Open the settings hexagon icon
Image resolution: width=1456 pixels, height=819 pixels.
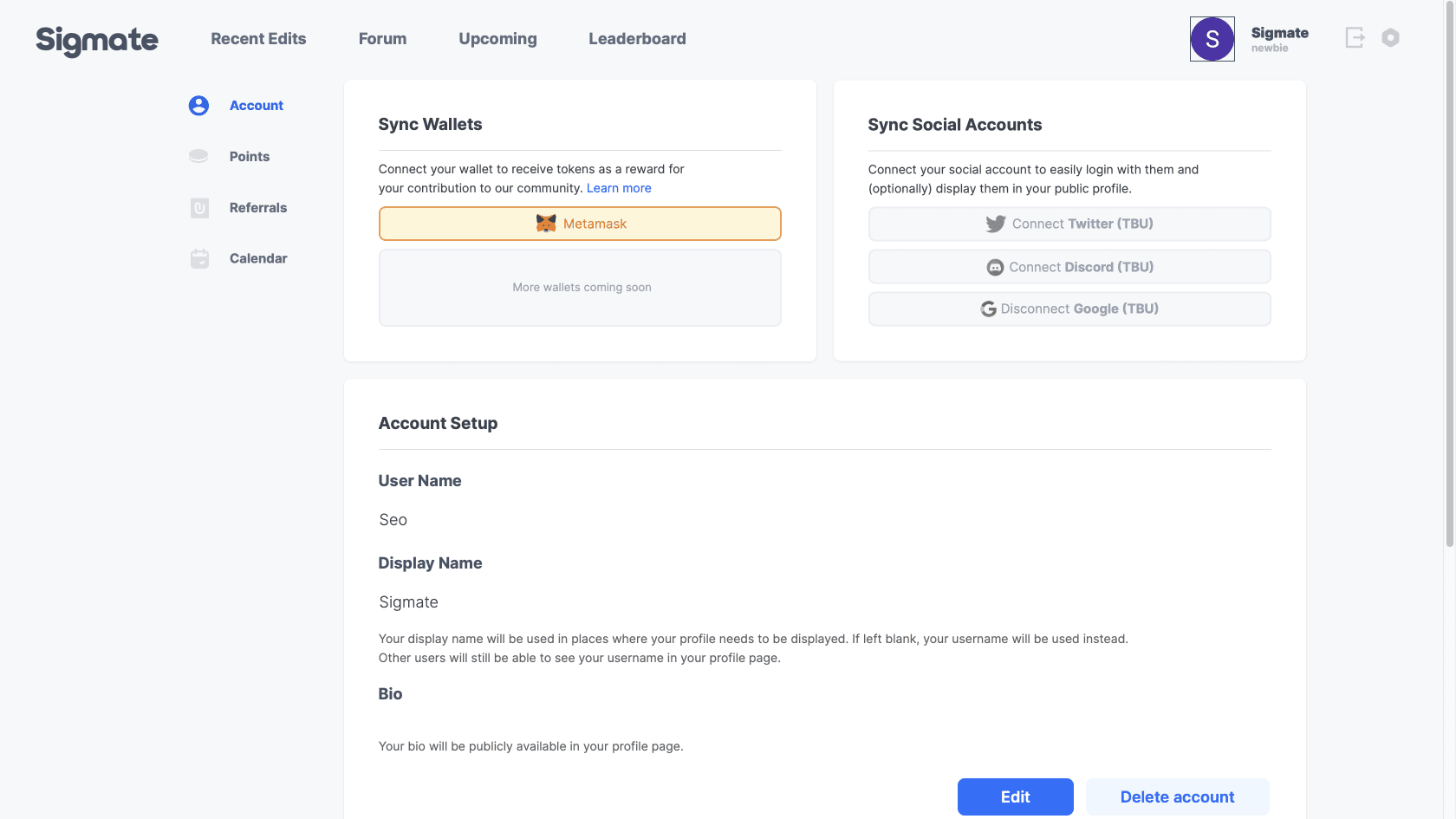click(1390, 37)
